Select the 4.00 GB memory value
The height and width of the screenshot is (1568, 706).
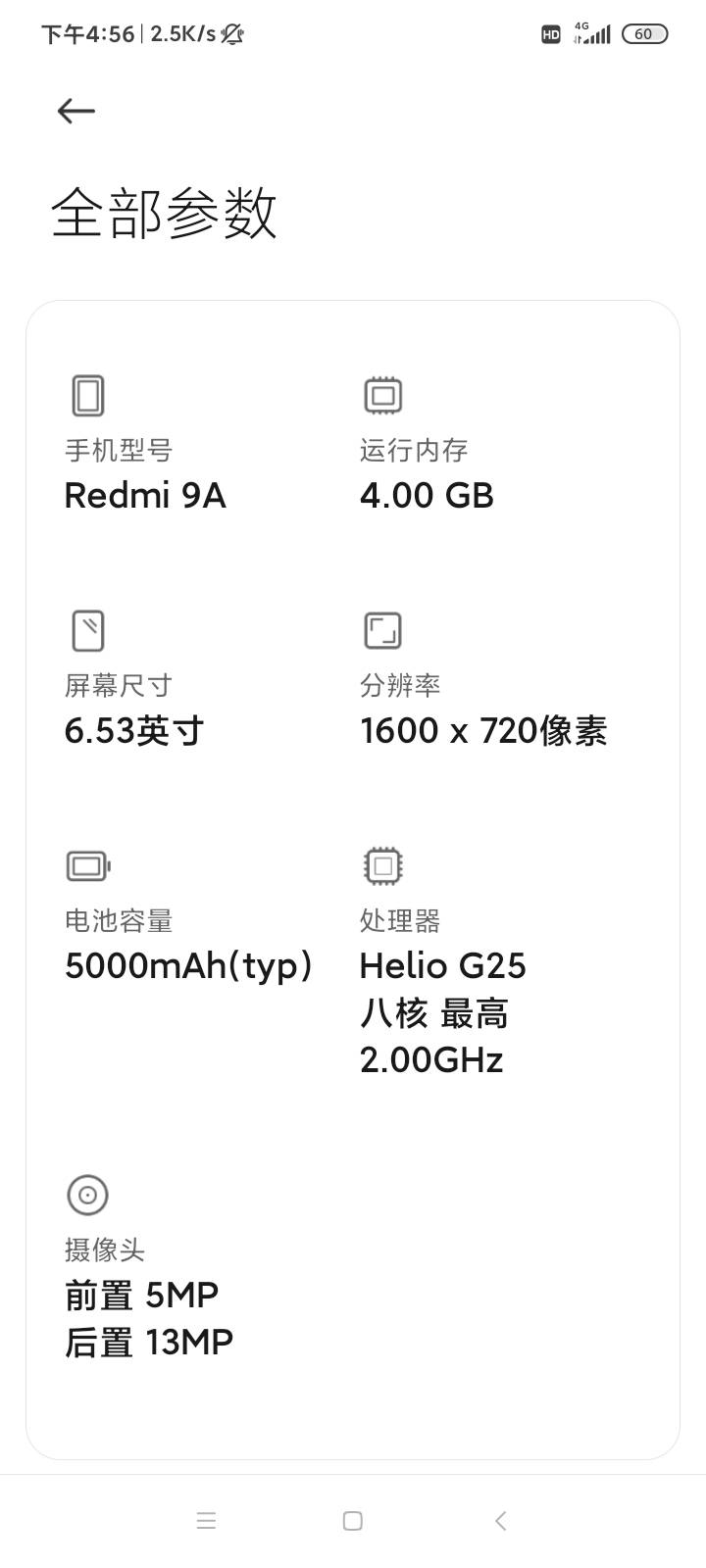pyautogui.click(x=427, y=496)
